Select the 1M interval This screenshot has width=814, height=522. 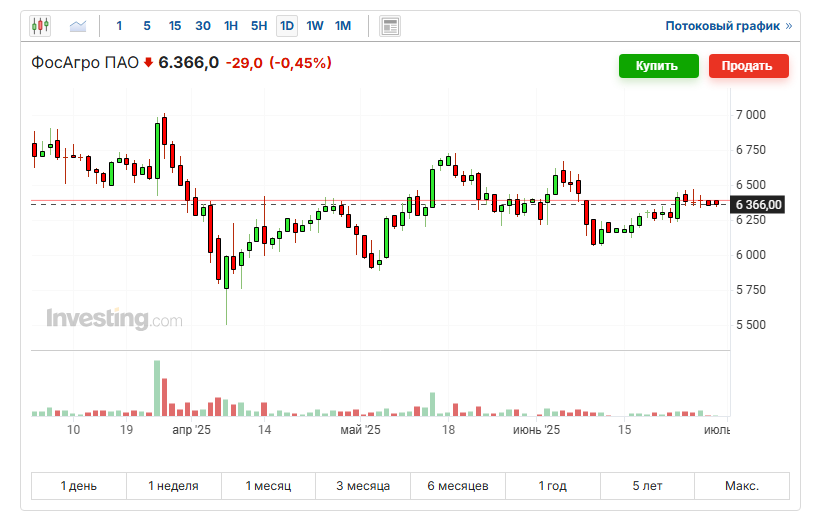click(343, 25)
